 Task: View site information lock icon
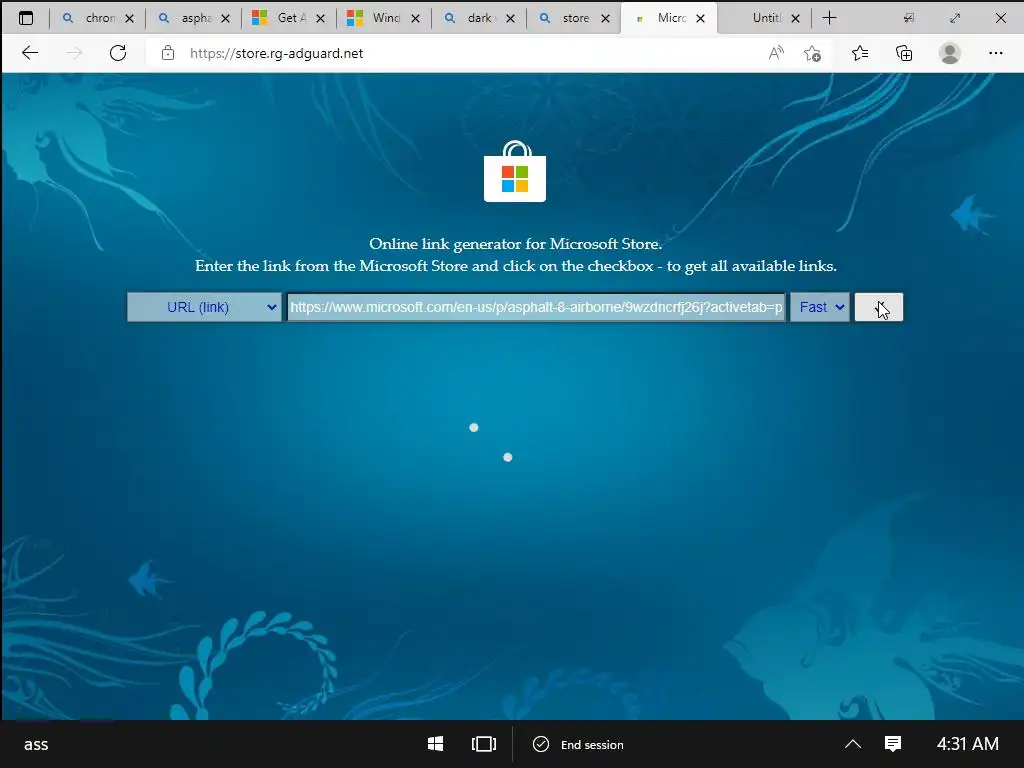click(x=168, y=53)
